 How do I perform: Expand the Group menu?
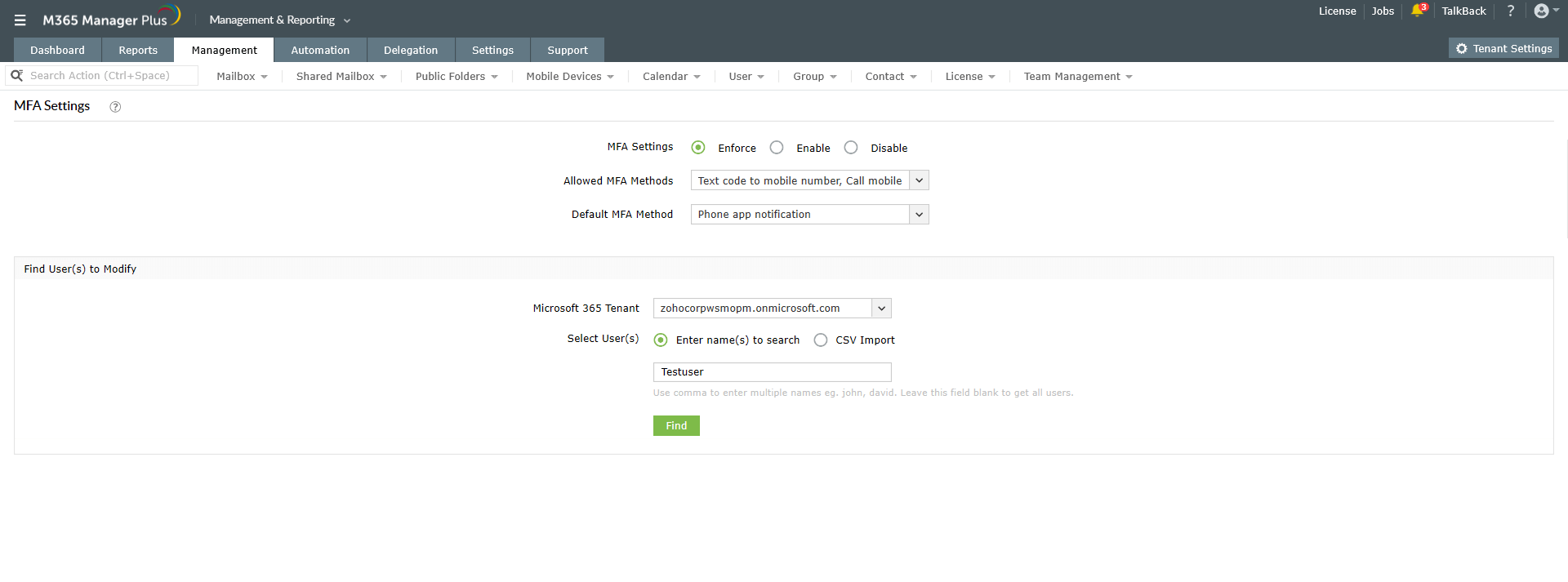(815, 76)
